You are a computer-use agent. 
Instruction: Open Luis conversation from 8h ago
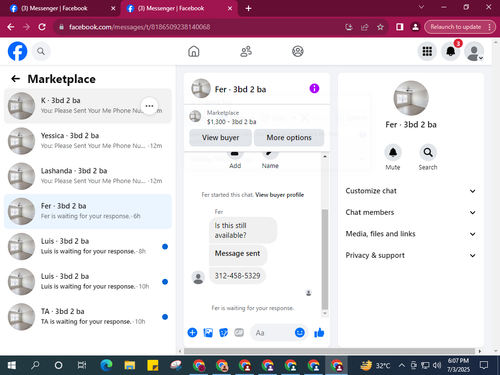click(x=88, y=247)
